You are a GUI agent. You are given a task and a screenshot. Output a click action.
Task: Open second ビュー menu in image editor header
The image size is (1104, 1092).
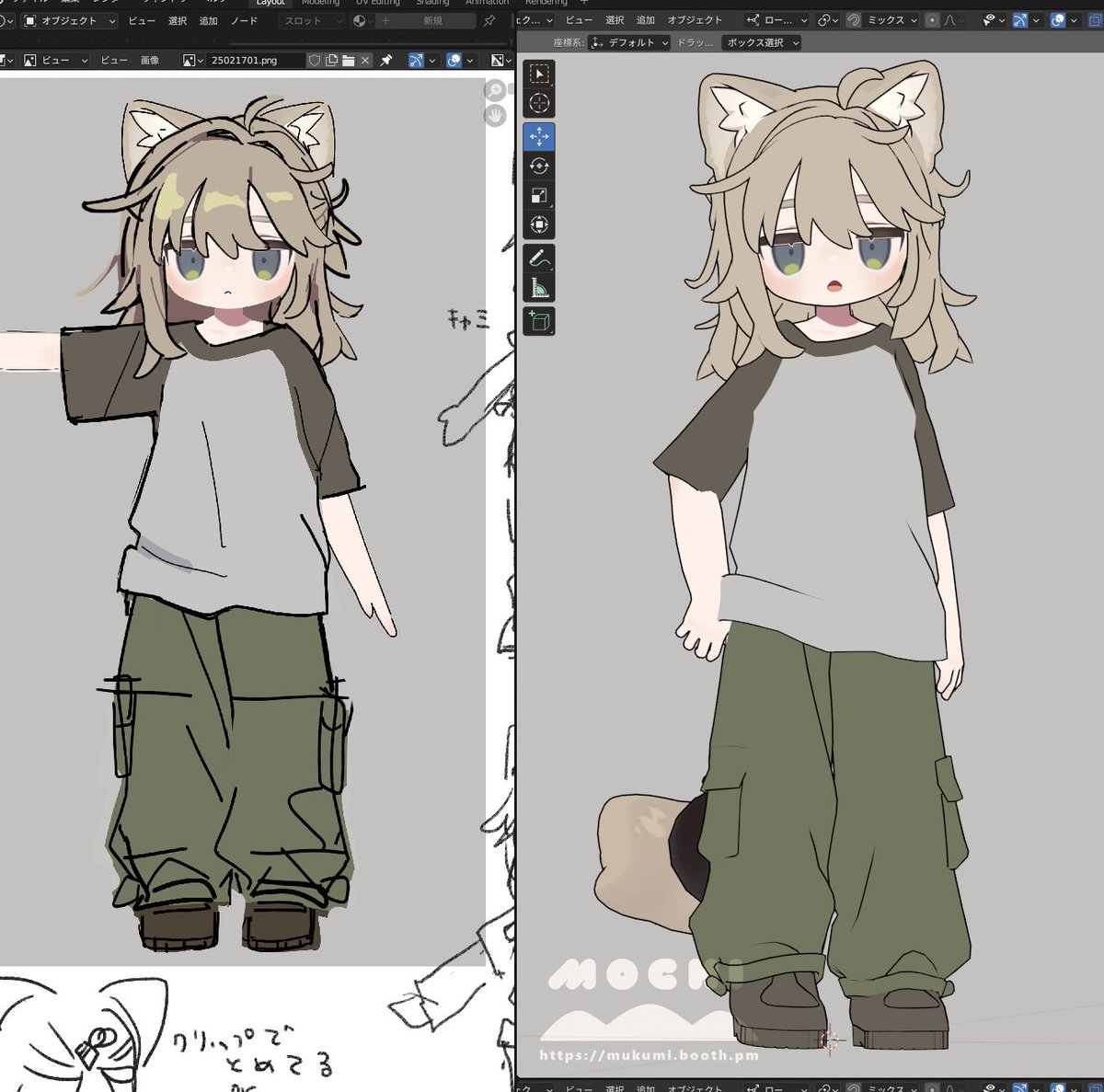tap(114, 60)
